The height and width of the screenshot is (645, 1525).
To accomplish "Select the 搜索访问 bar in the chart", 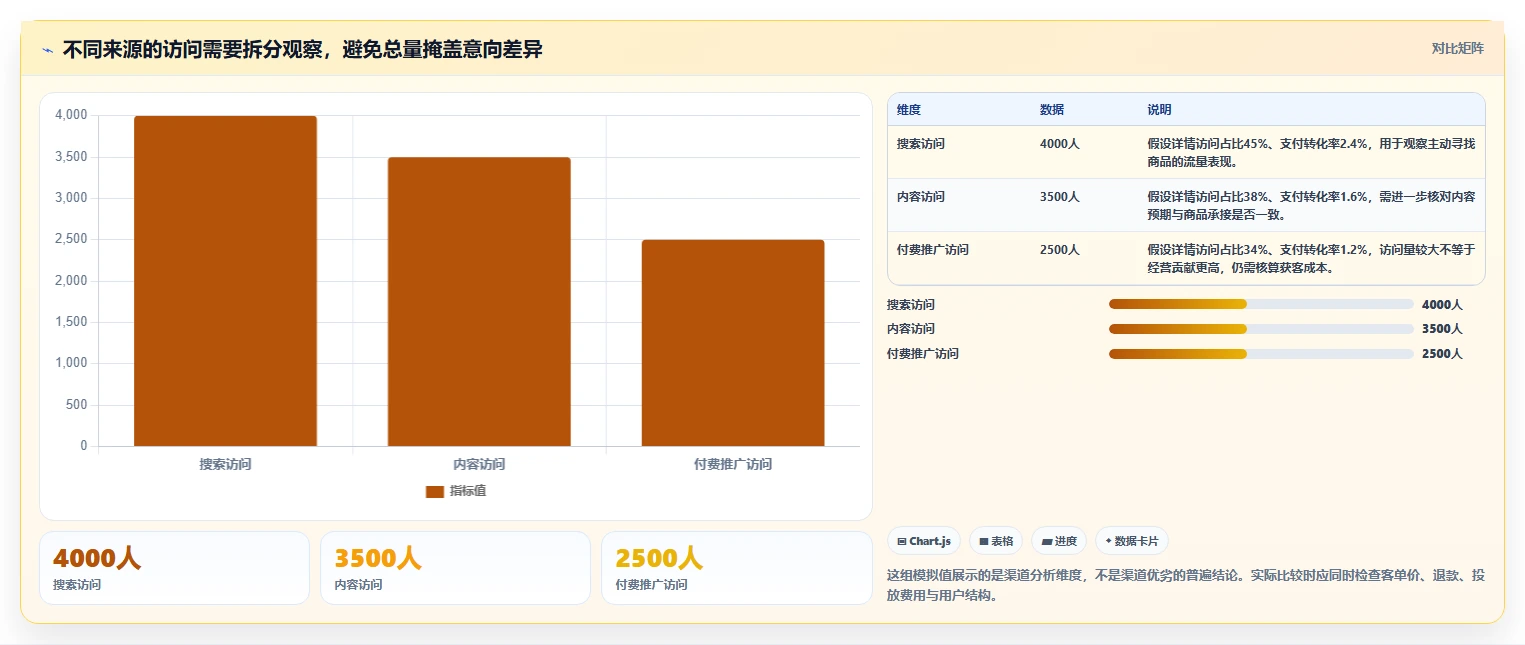I will click(225, 281).
